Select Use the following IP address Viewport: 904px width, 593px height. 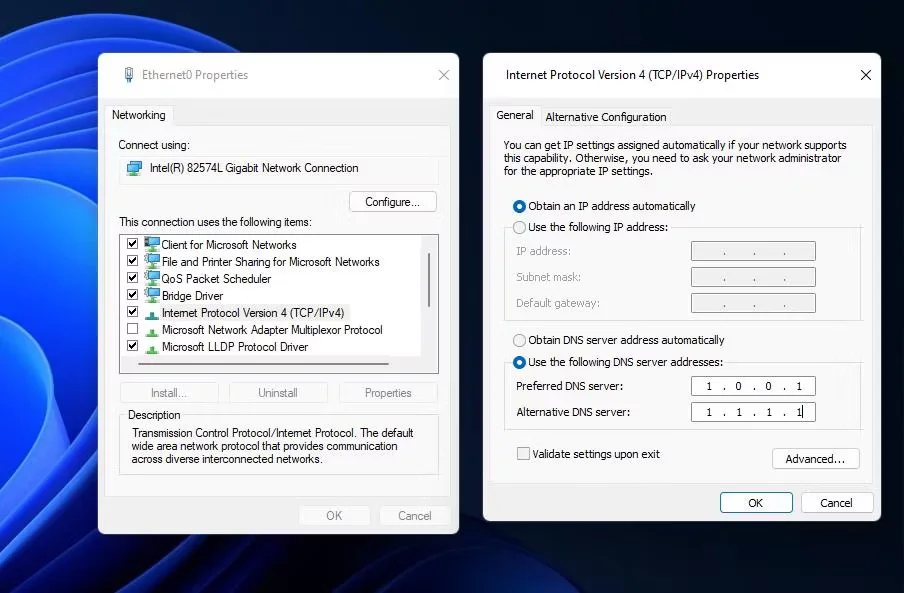point(520,227)
